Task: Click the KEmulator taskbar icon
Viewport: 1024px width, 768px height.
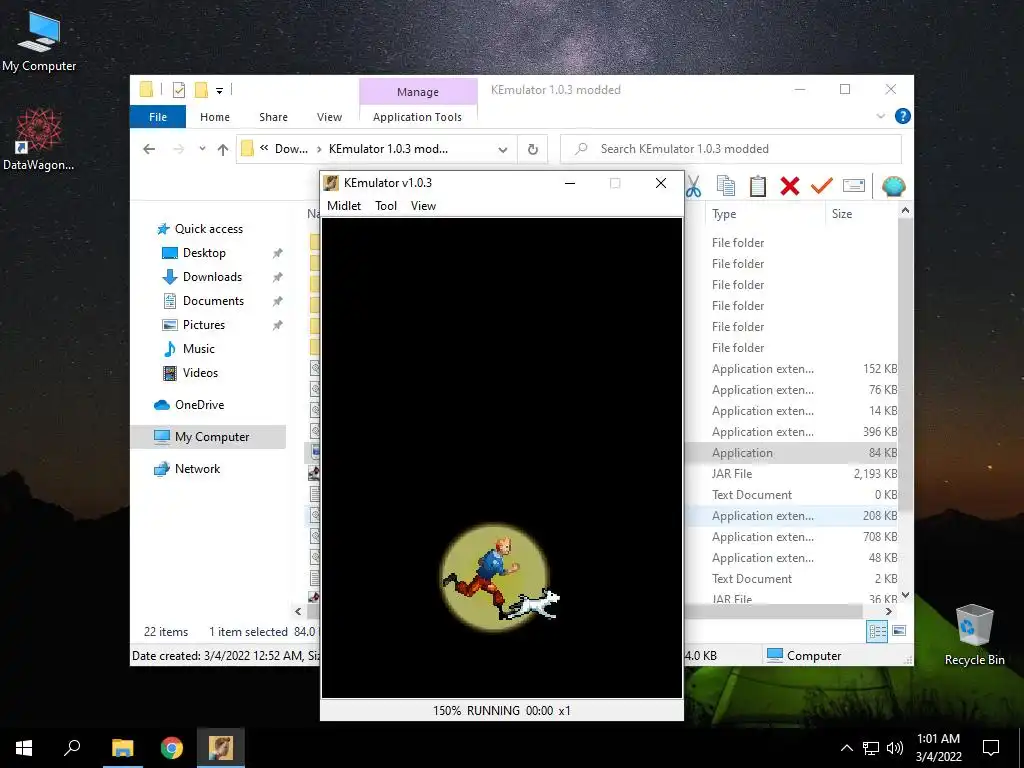Action: point(221,748)
